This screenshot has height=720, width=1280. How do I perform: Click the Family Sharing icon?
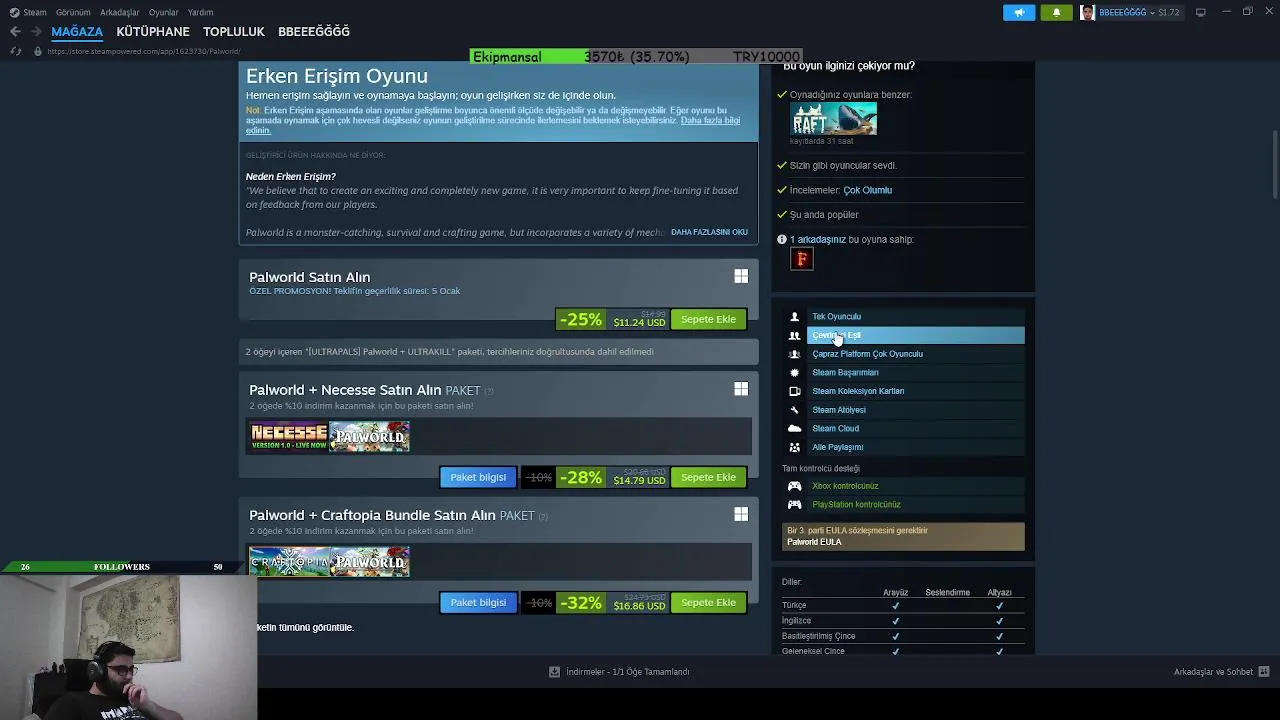[794, 447]
